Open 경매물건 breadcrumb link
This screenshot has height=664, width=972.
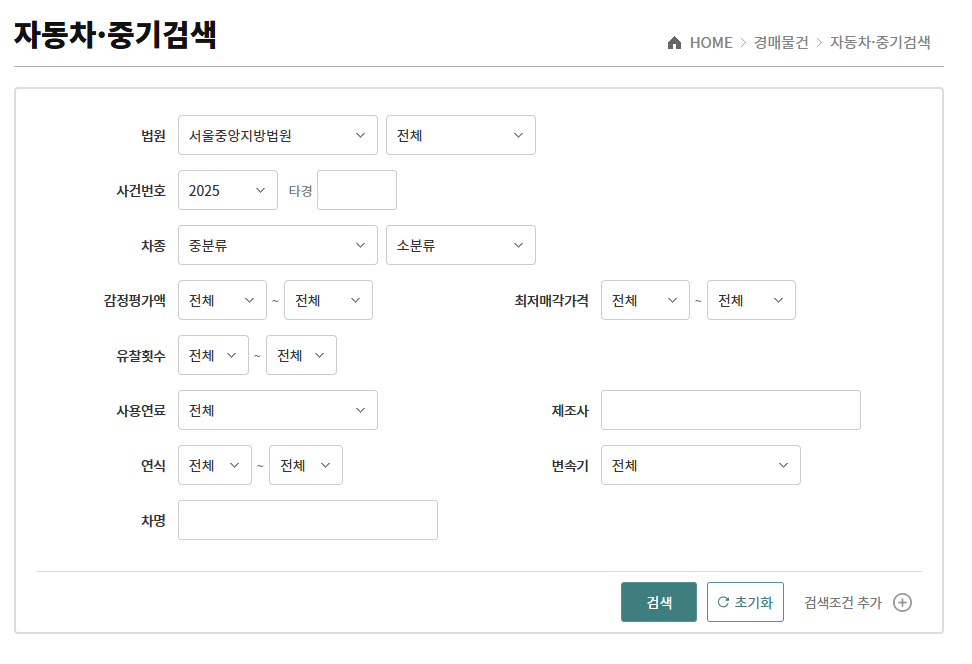click(781, 43)
